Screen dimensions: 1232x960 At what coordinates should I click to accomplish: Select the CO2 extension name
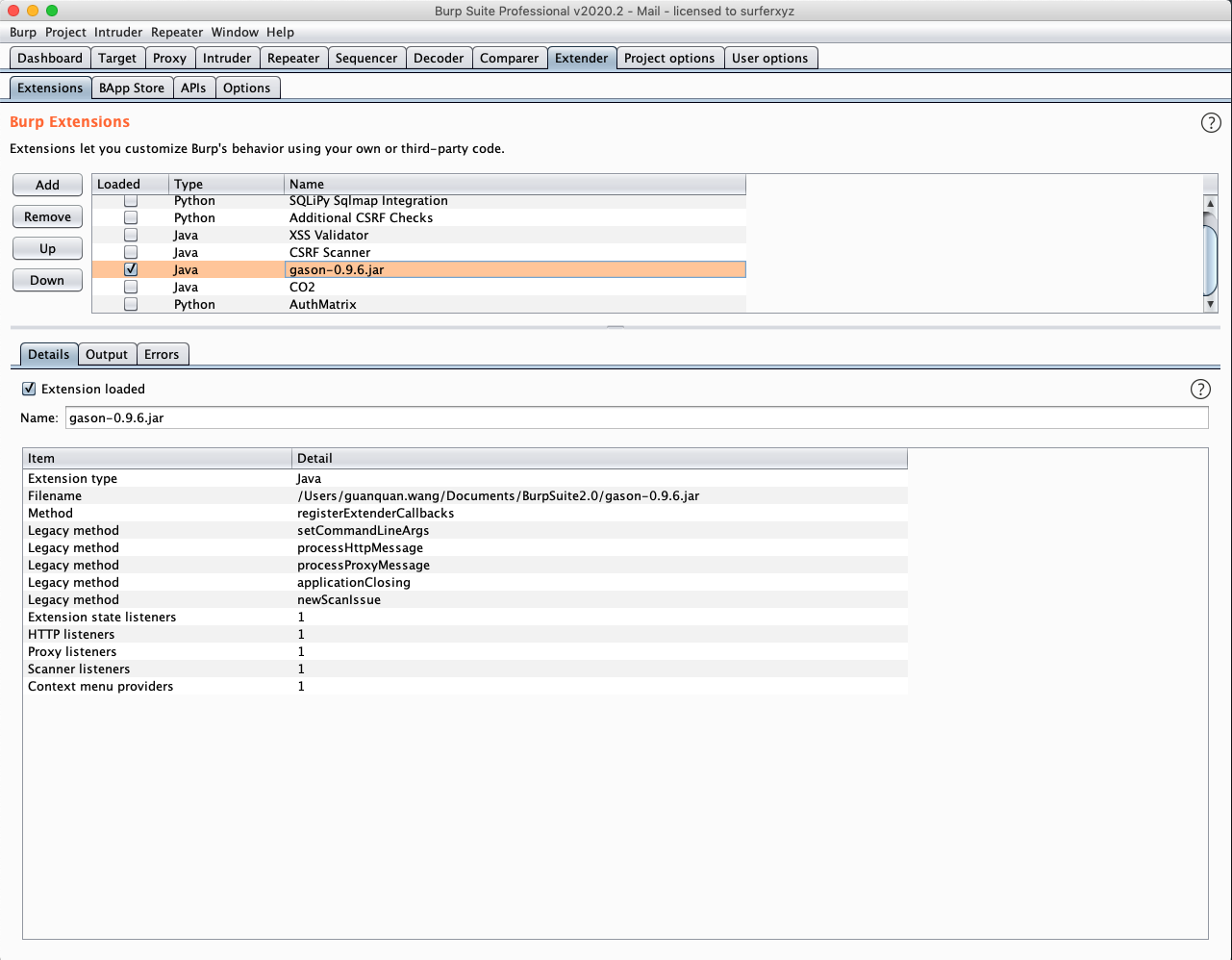[302, 288]
